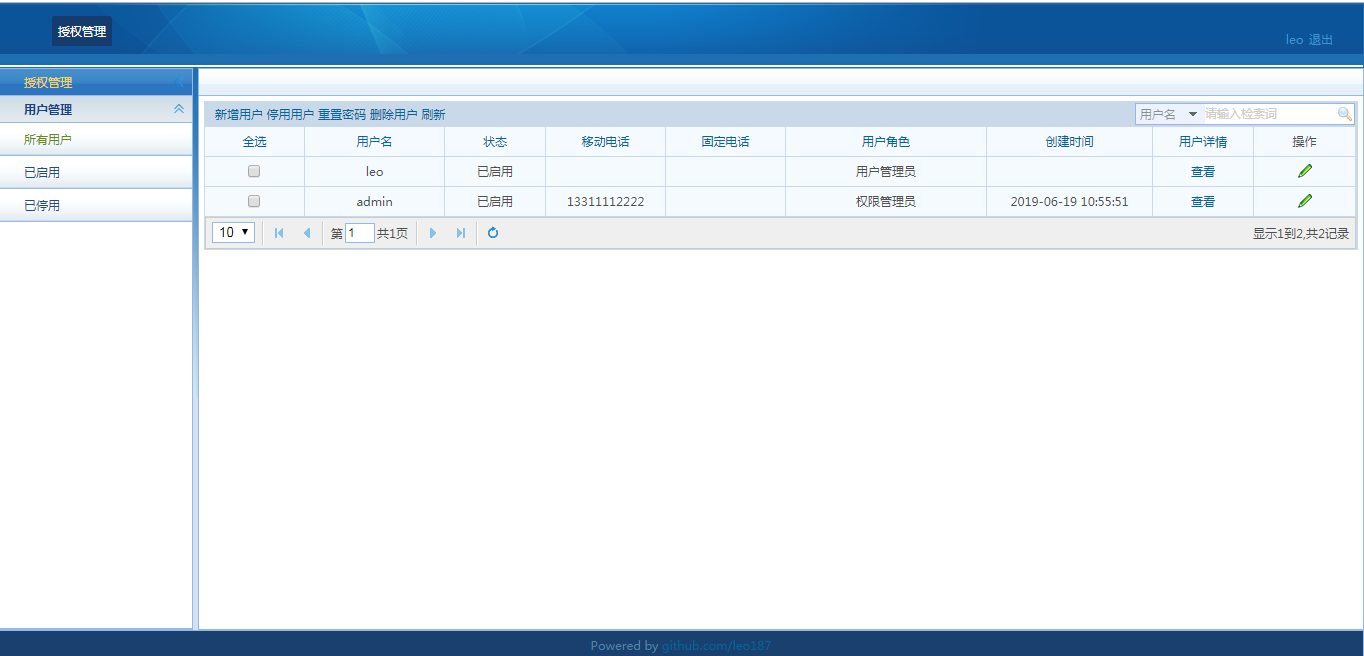Image resolution: width=1364 pixels, height=656 pixels.
Task: Click the 固定电话 column header
Action: click(725, 142)
